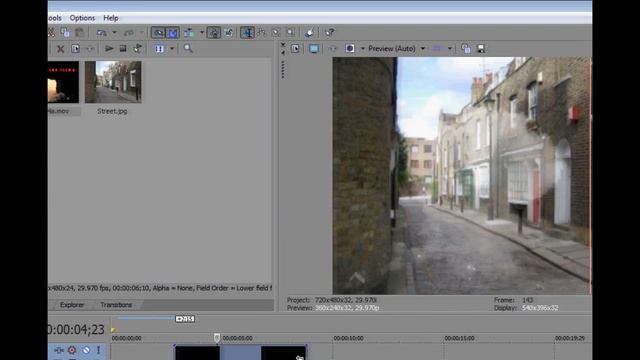The height and width of the screenshot is (360, 640).
Task: Click the Display 540x396x32 readout
Action: click(526, 308)
